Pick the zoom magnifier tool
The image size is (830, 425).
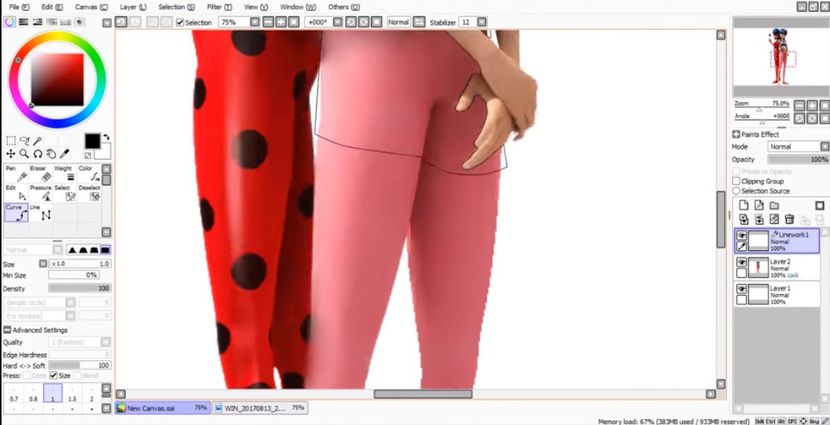24,154
